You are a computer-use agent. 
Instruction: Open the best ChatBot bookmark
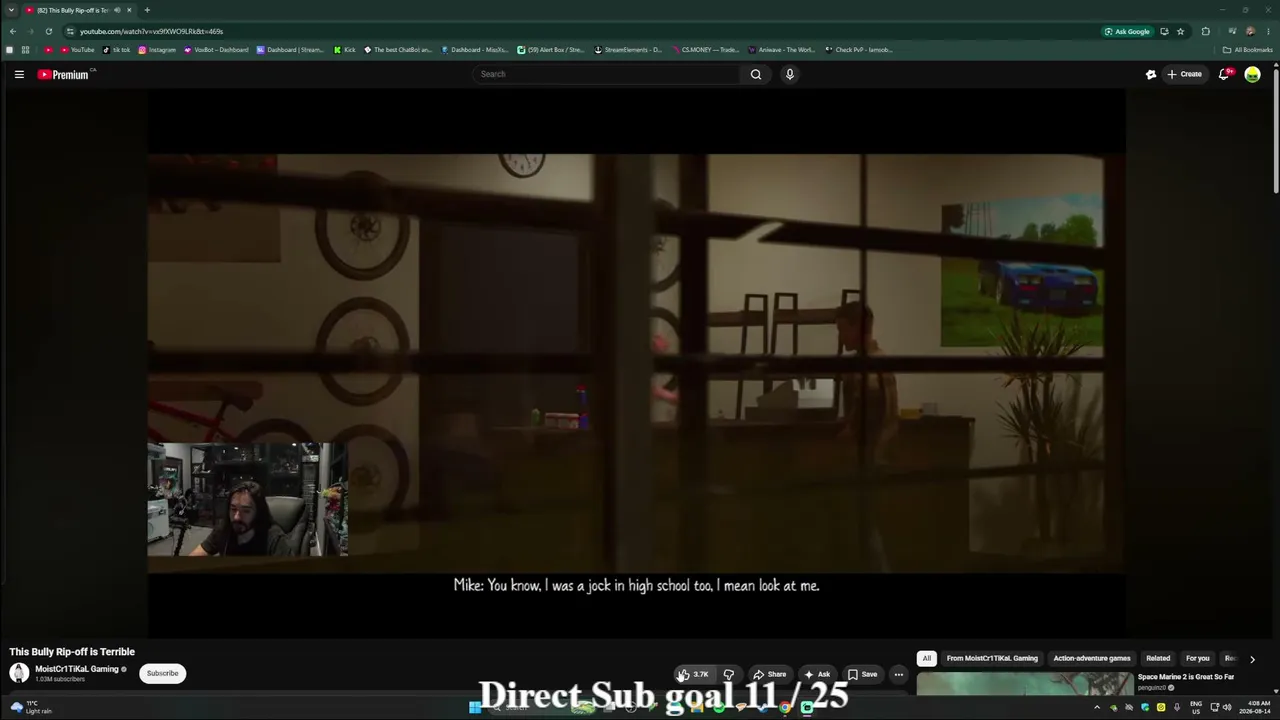pyautogui.click(x=399, y=49)
